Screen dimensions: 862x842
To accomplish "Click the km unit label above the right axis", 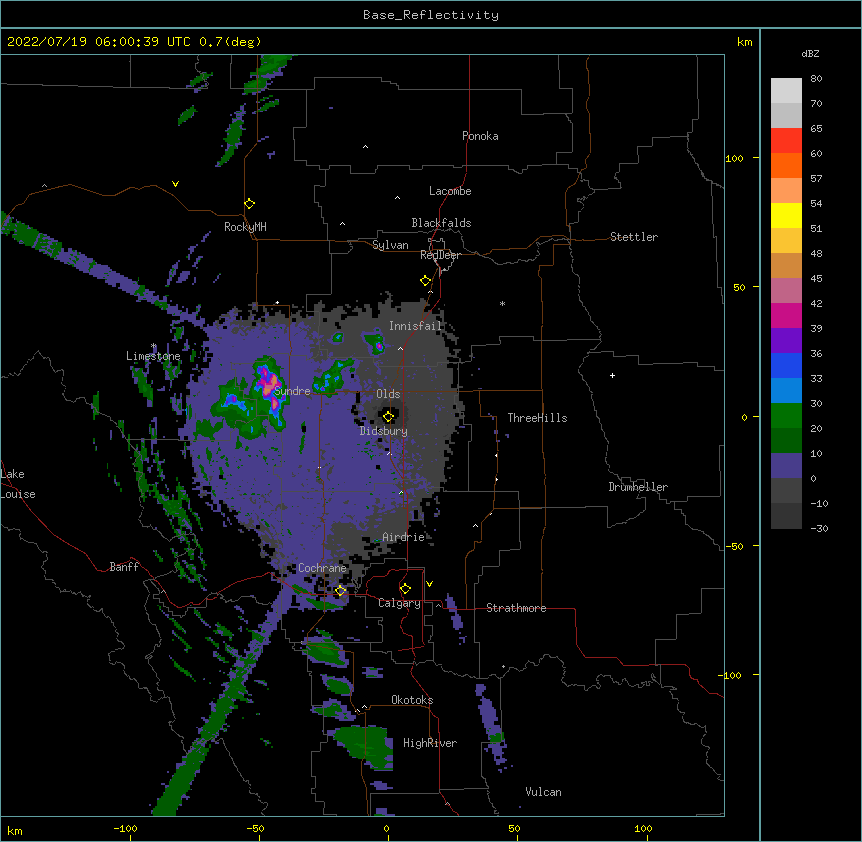I will [x=745, y=42].
